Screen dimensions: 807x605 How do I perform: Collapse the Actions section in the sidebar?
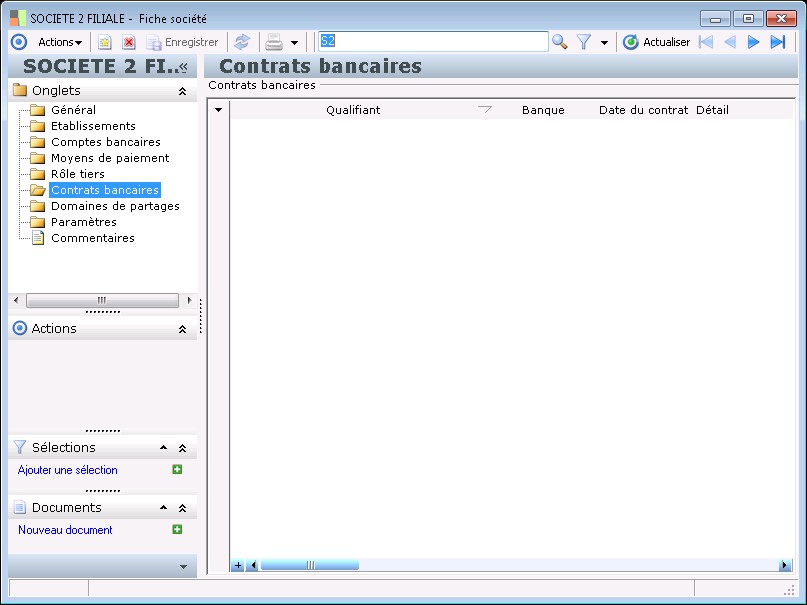[182, 329]
